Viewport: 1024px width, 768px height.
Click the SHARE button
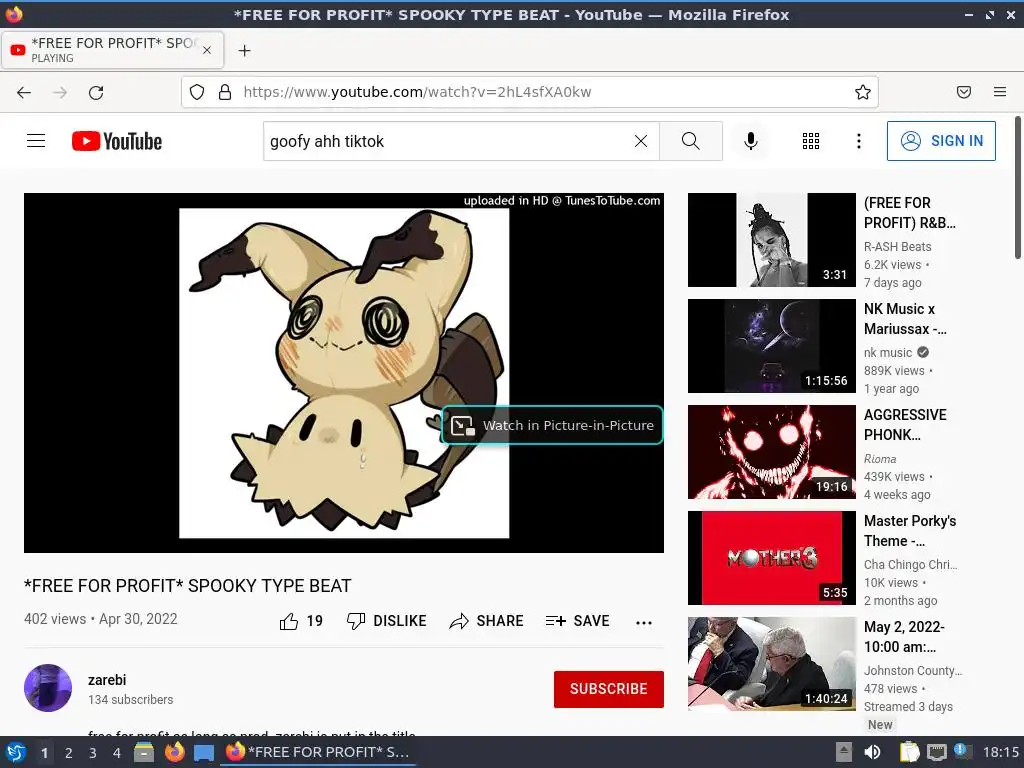(x=487, y=621)
